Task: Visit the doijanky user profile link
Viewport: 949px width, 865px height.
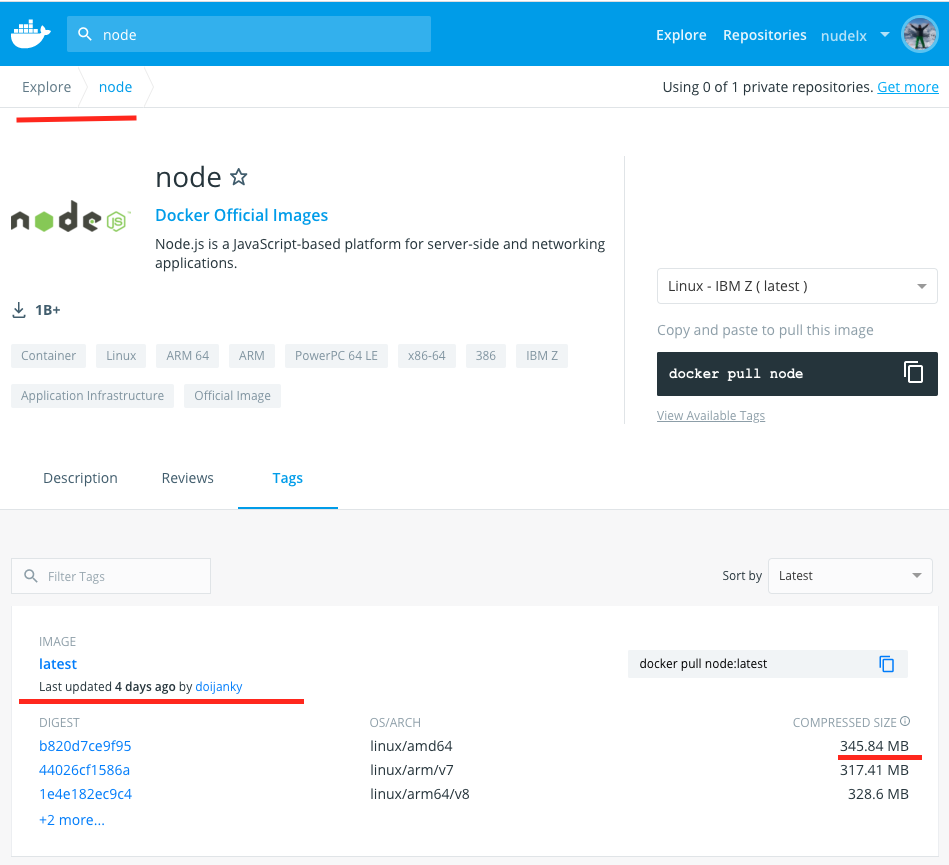Action: [x=218, y=686]
